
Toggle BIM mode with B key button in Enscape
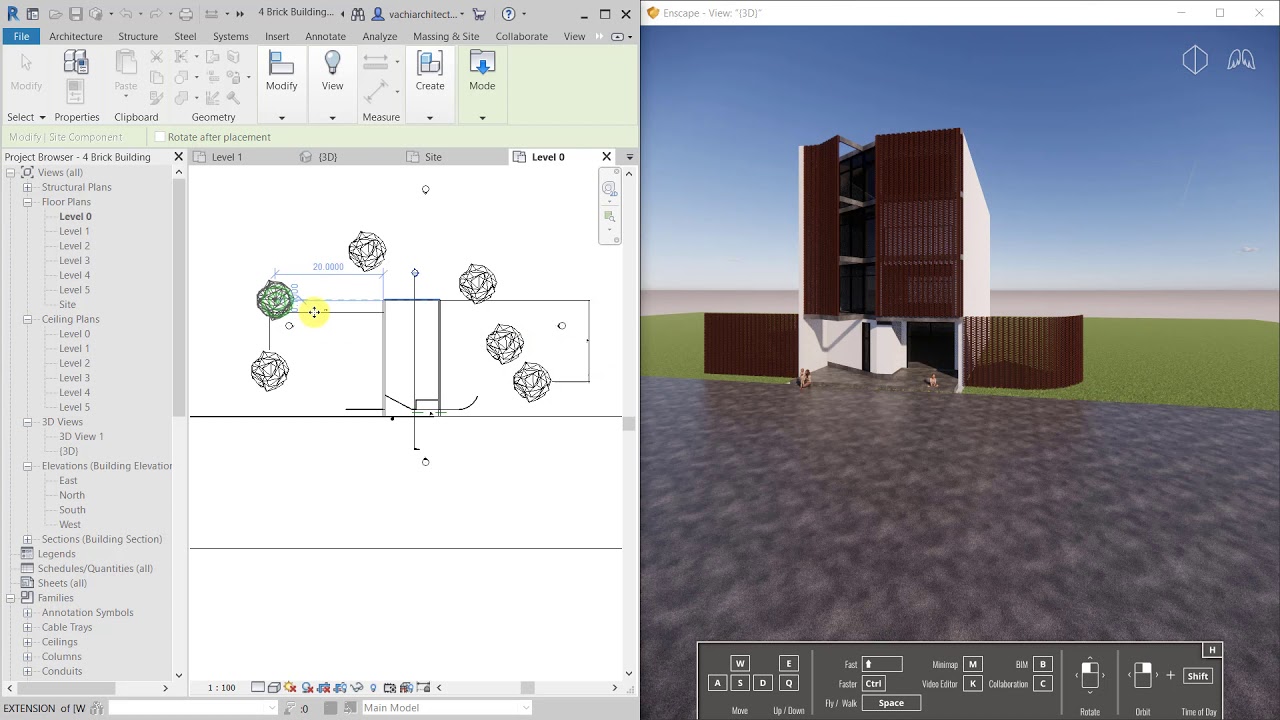[1042, 664]
